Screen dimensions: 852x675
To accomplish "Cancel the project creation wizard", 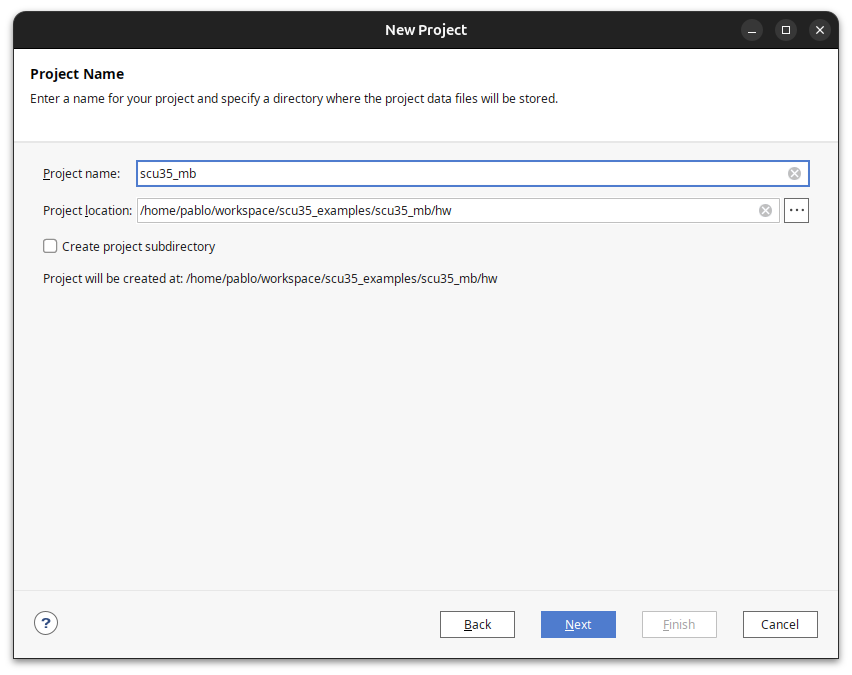I will (780, 624).
